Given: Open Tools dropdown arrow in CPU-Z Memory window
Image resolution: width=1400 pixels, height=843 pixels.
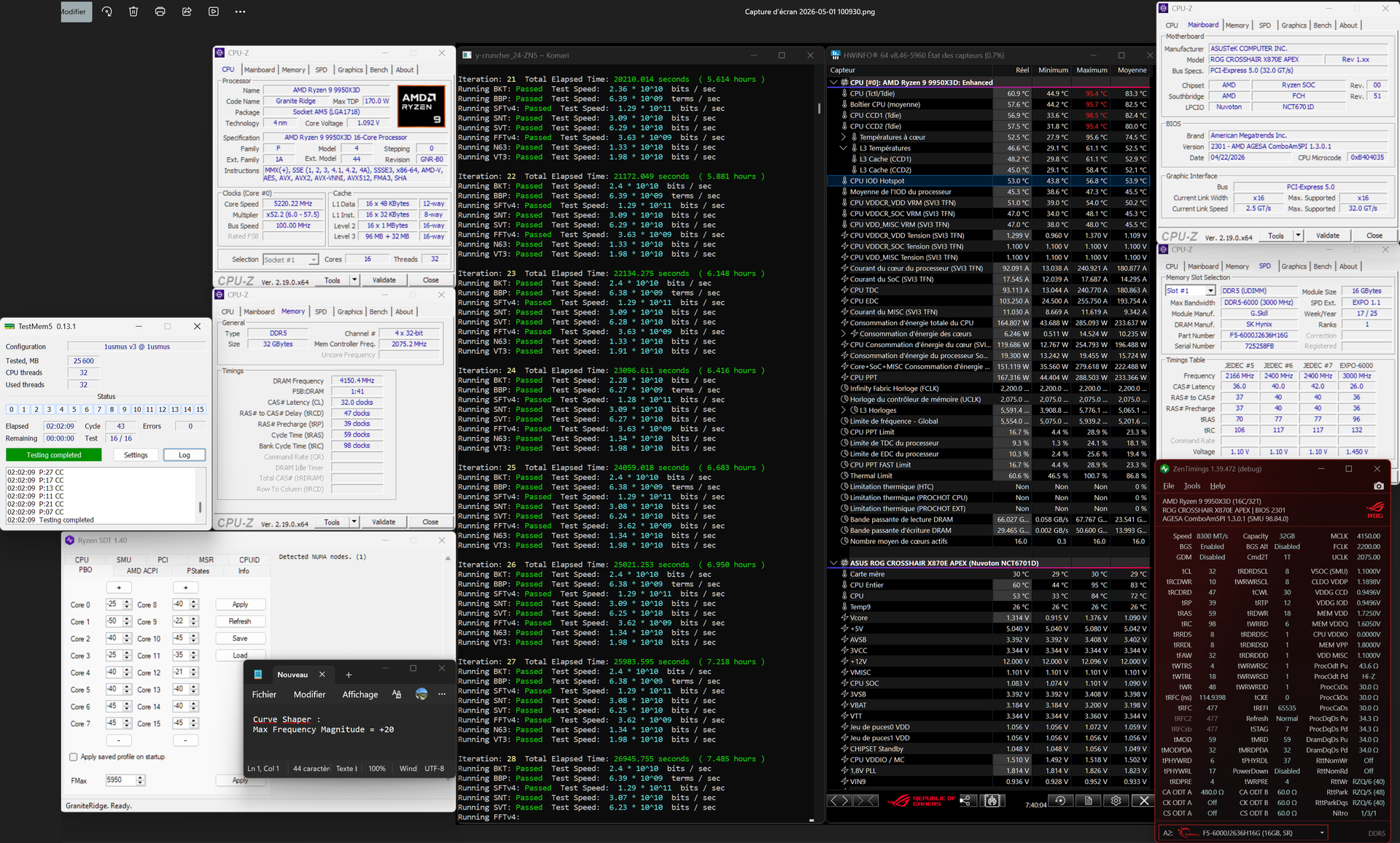Looking at the screenshot, I should (x=354, y=522).
